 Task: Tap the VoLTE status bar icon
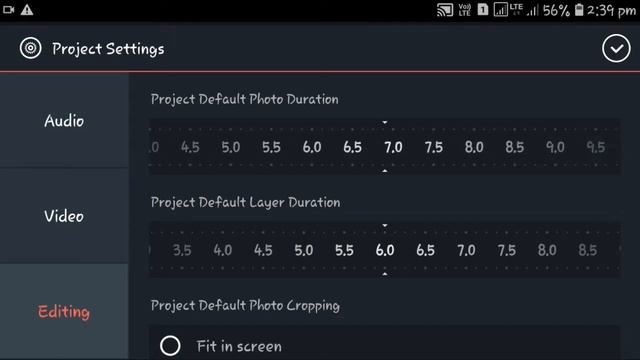click(464, 10)
